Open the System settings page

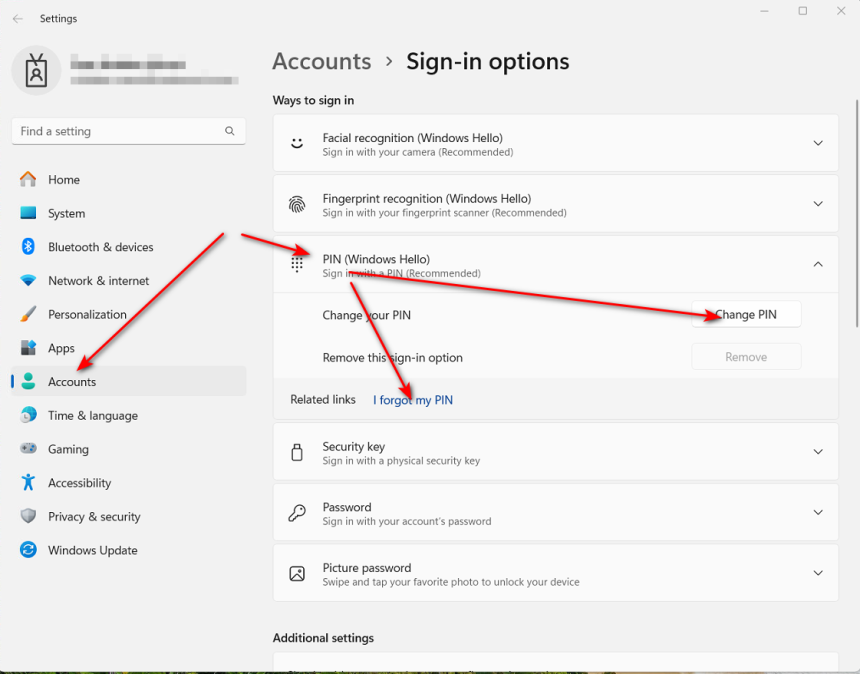pos(66,213)
